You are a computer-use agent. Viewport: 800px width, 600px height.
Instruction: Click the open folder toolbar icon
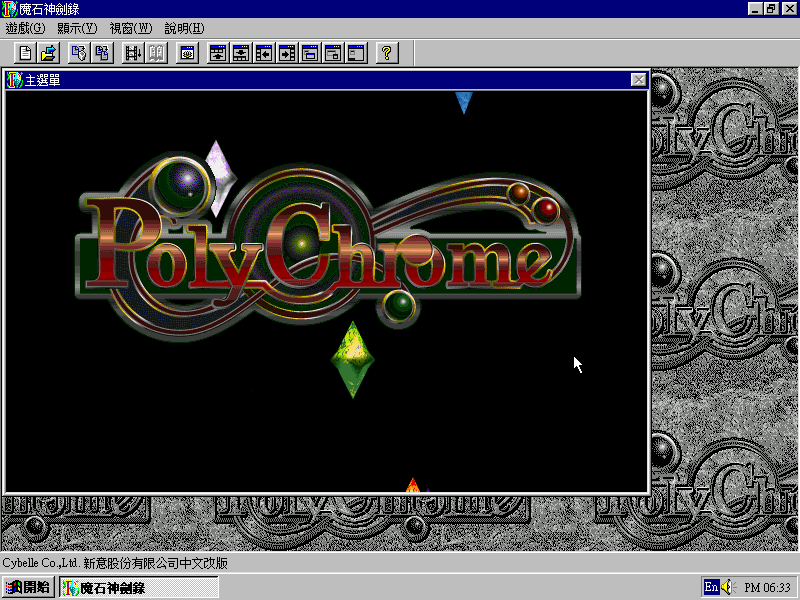(49, 53)
